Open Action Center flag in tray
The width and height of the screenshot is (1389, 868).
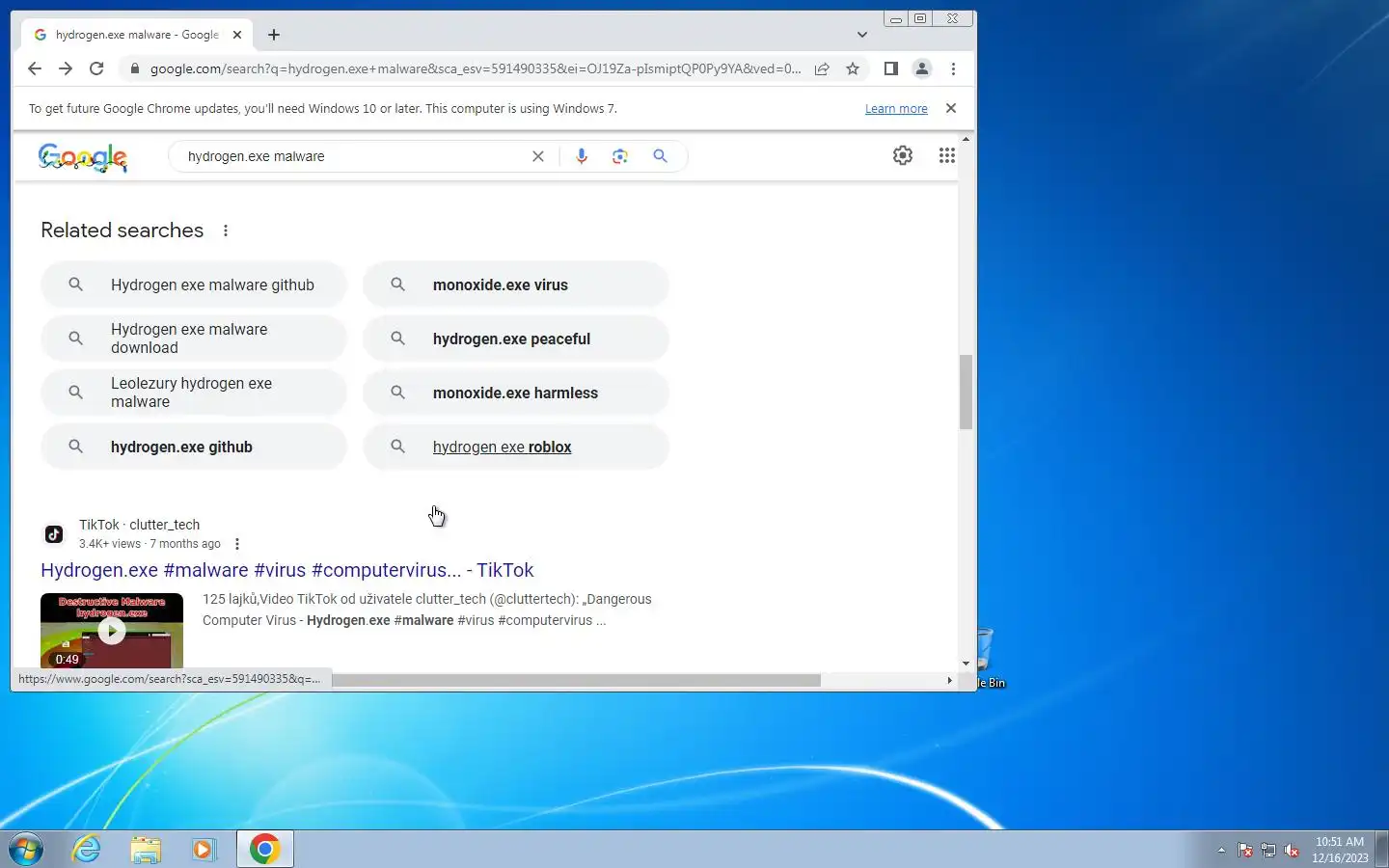click(1245, 850)
